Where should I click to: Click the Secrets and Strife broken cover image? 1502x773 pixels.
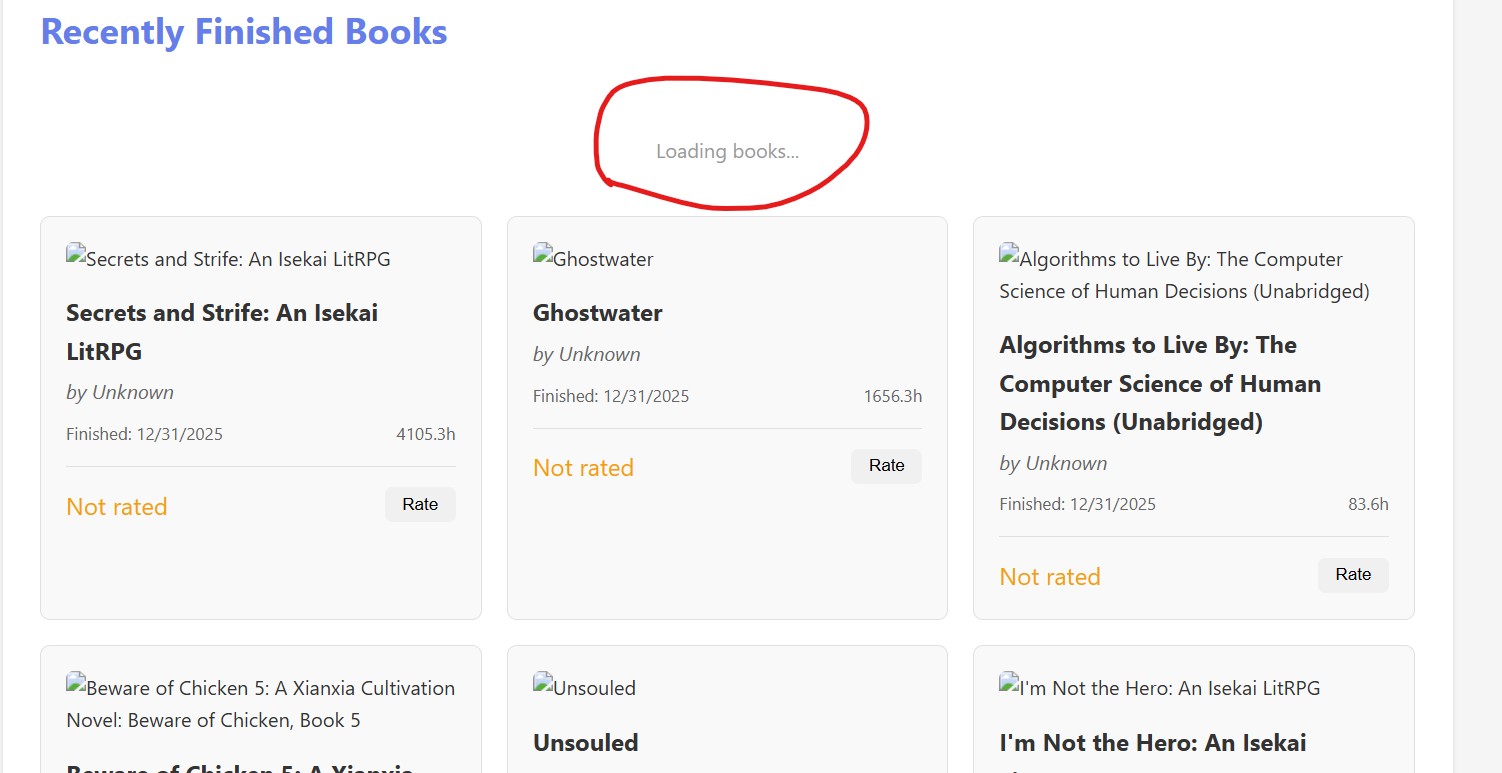click(x=228, y=259)
